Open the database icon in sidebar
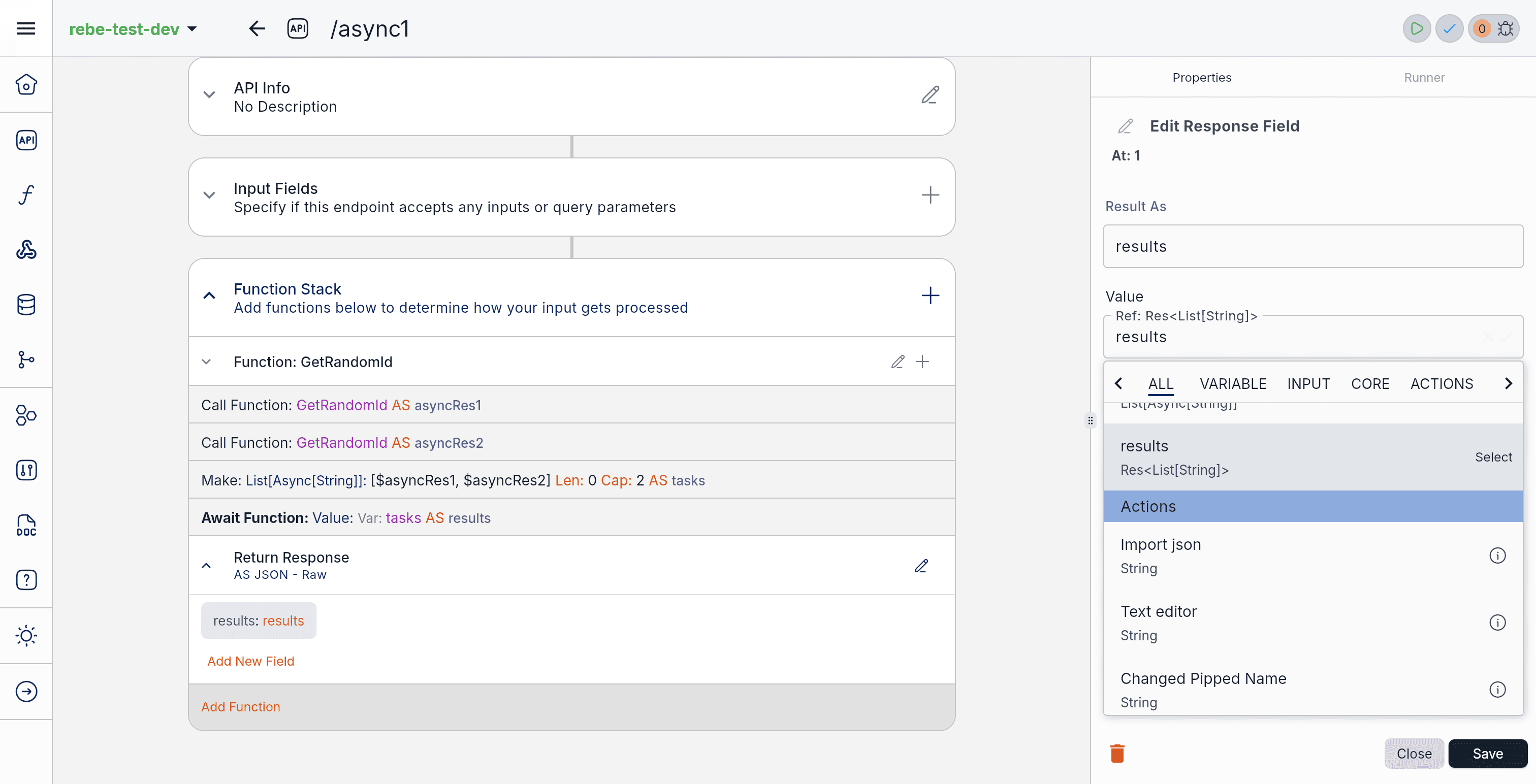The height and width of the screenshot is (784, 1536). (x=25, y=304)
